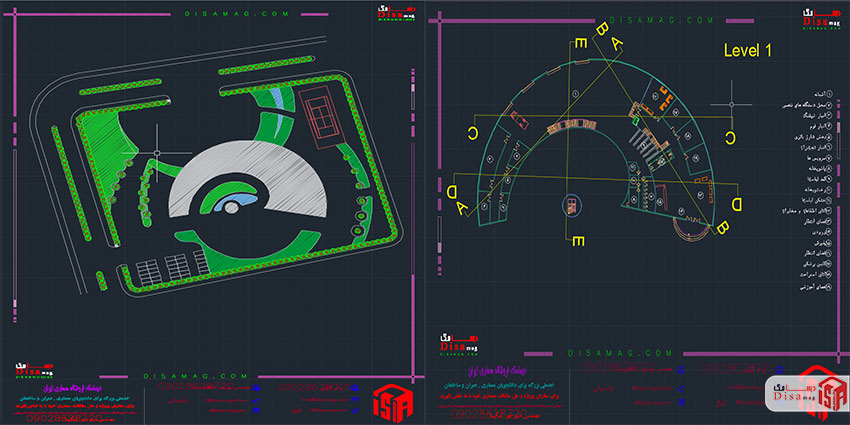Screen dimensions: 850x425
Task: Click the yellow Level 1 label
Action: point(749,50)
